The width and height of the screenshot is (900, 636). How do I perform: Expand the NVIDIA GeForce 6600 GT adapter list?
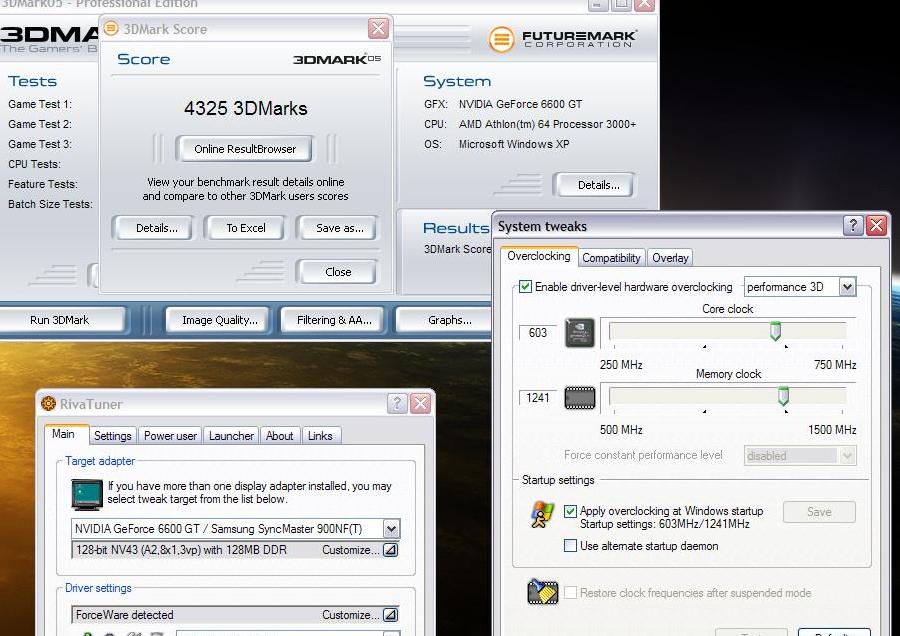coord(391,529)
